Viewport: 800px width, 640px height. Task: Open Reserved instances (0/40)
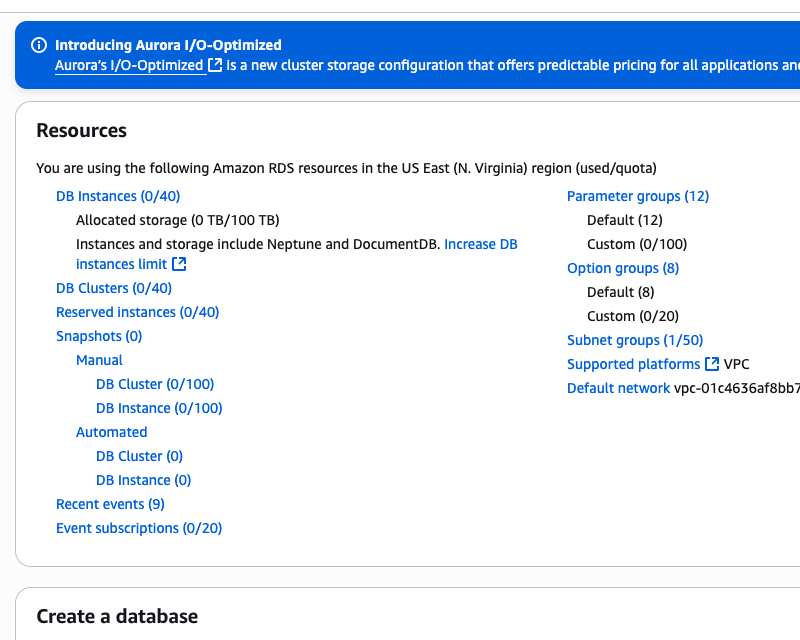137,312
